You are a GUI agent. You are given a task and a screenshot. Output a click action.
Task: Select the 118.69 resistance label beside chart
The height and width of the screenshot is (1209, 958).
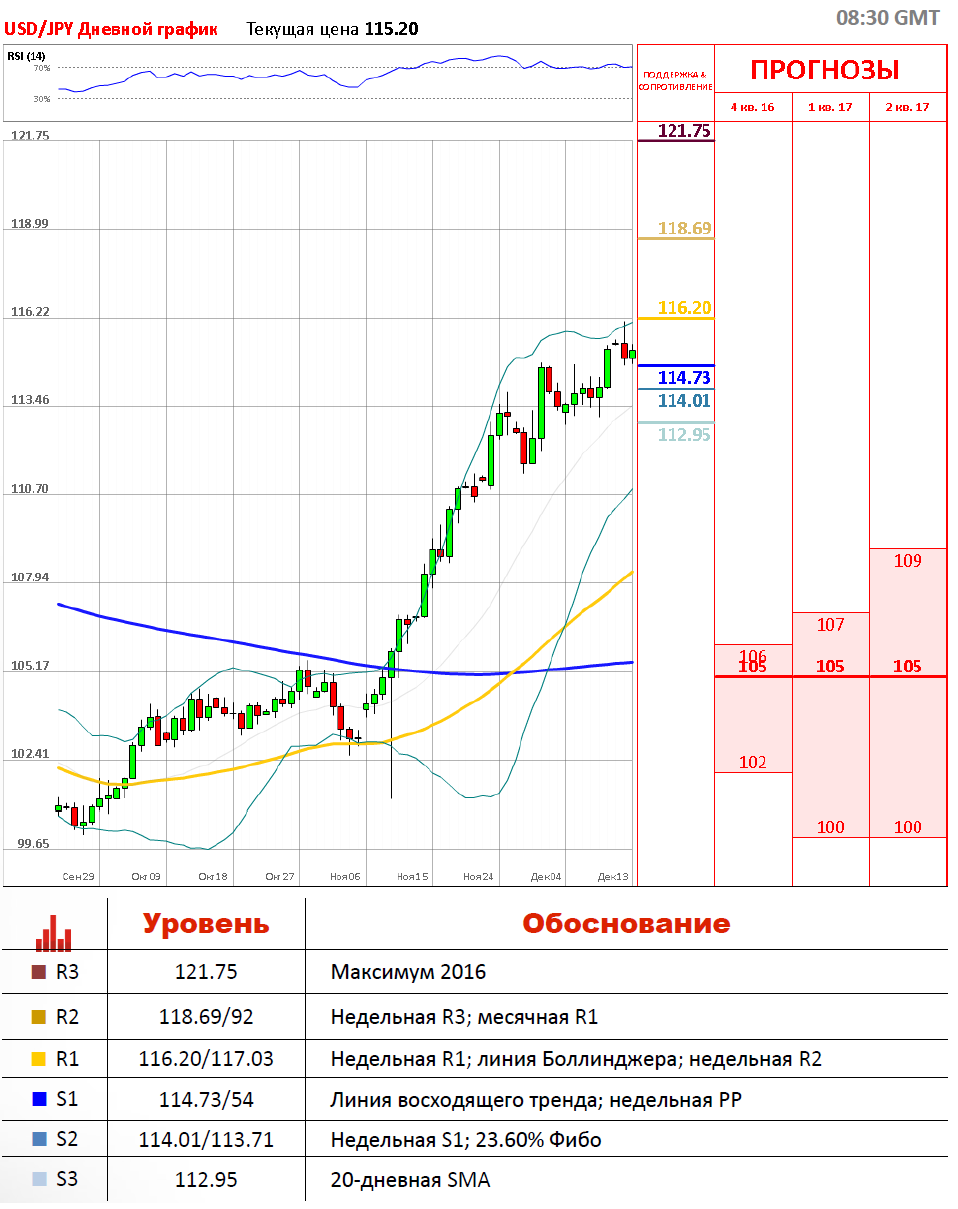pyautogui.click(x=684, y=229)
